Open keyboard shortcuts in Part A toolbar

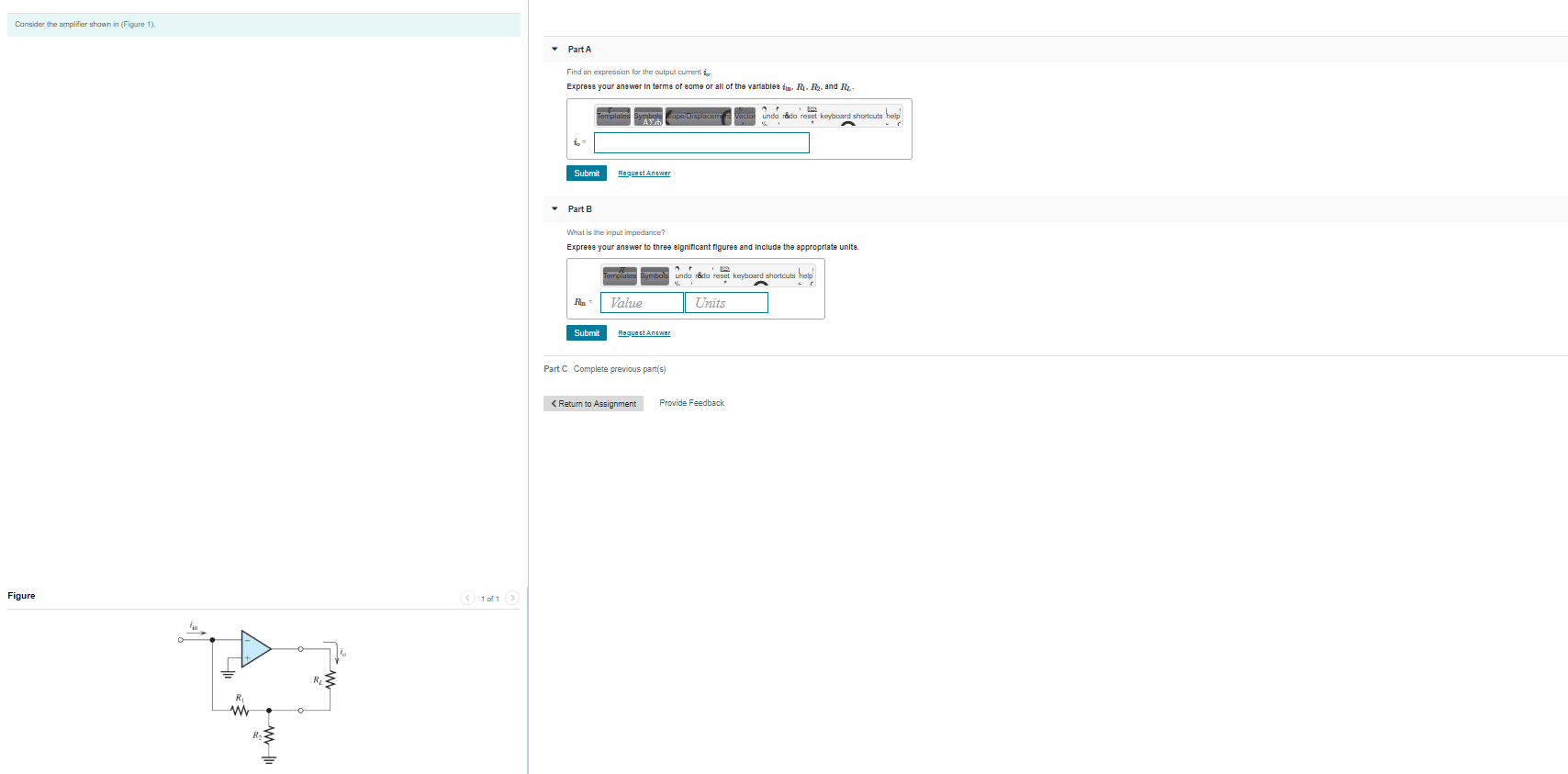coord(851,117)
